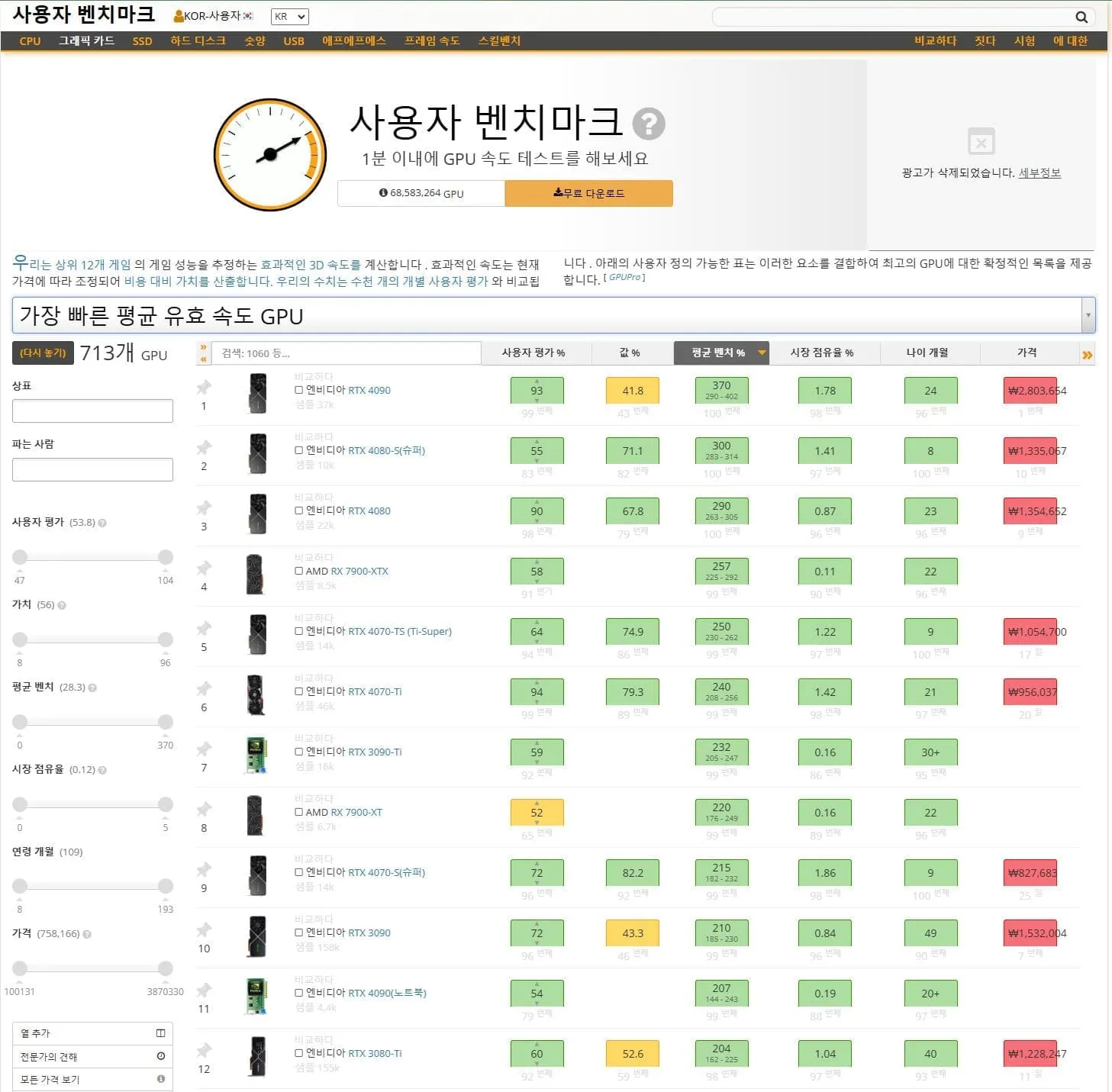
Task: Pin the RTX 3090 row
Action: [x=204, y=929]
